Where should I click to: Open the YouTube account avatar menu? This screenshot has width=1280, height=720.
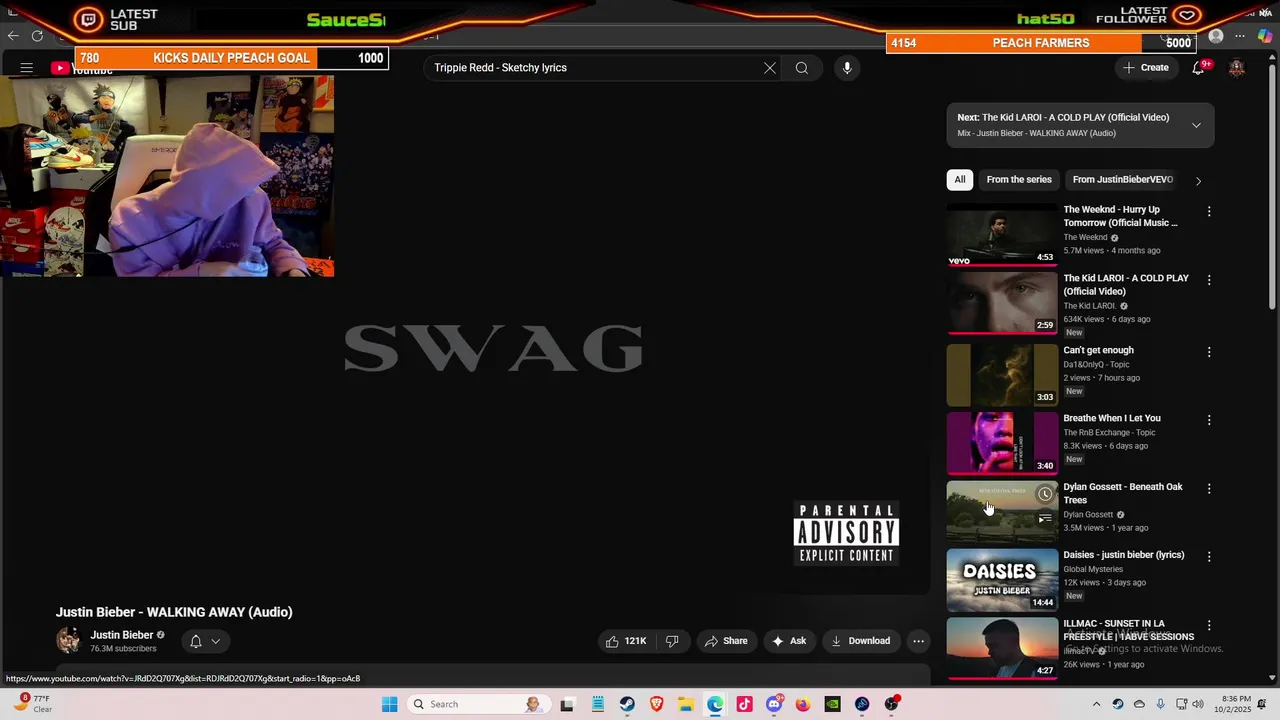[1237, 68]
